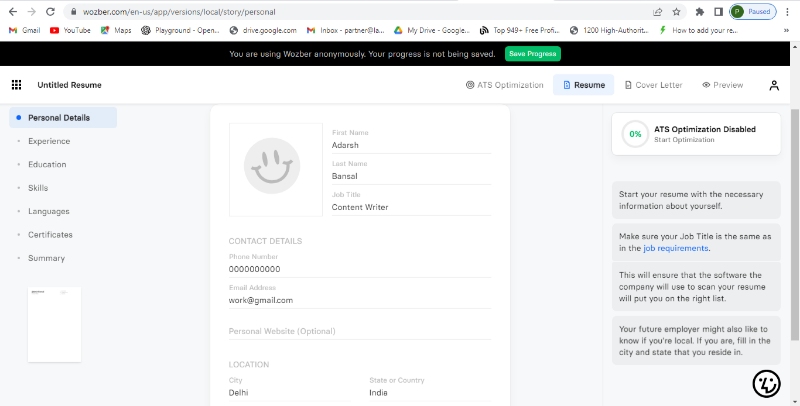Select Education in the sidebar
The image size is (800, 406).
[x=47, y=164]
